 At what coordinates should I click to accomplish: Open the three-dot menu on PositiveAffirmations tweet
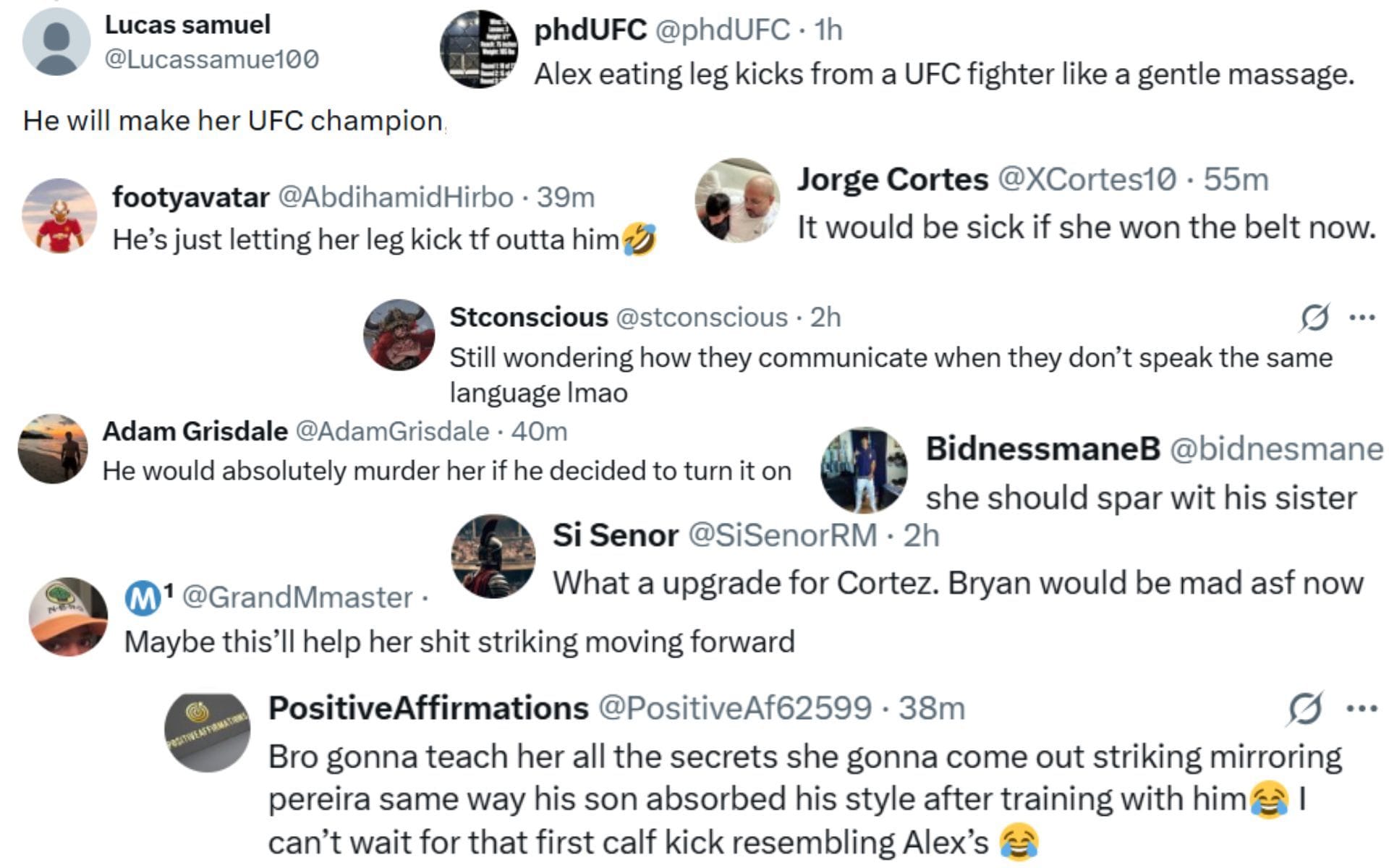click(x=1361, y=709)
